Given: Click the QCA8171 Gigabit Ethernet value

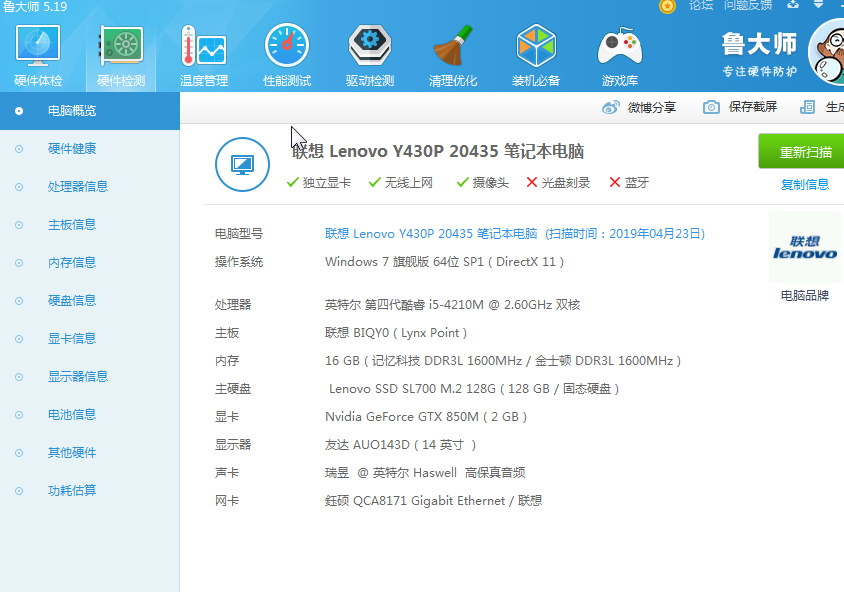Looking at the screenshot, I should (433, 501).
